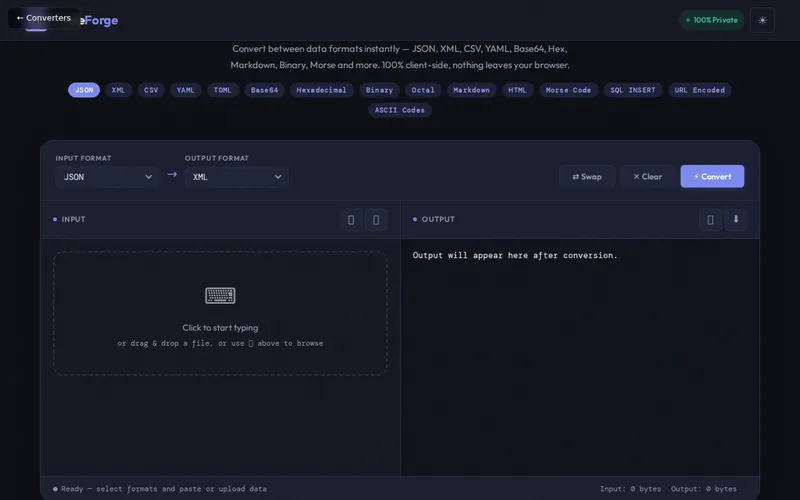Open the Output Format dropdown showing XML

click(x=237, y=177)
